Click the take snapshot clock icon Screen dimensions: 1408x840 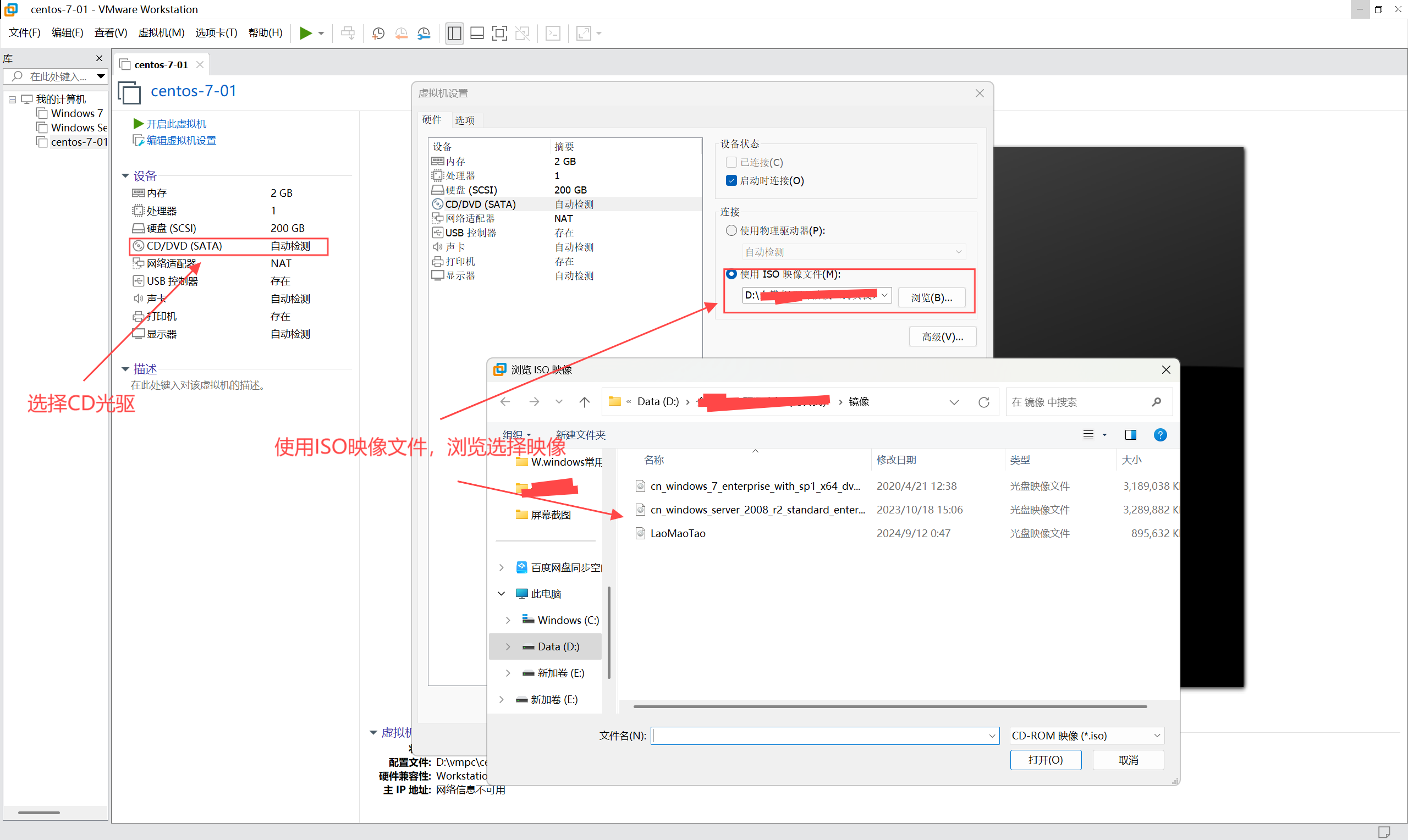(378, 34)
